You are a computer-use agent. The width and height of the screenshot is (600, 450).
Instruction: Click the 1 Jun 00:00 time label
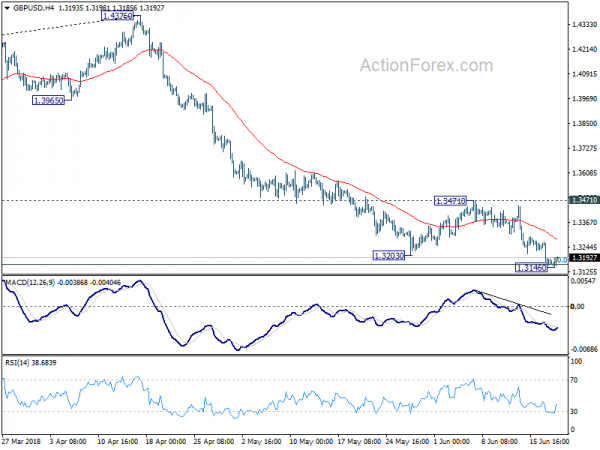[452, 441]
